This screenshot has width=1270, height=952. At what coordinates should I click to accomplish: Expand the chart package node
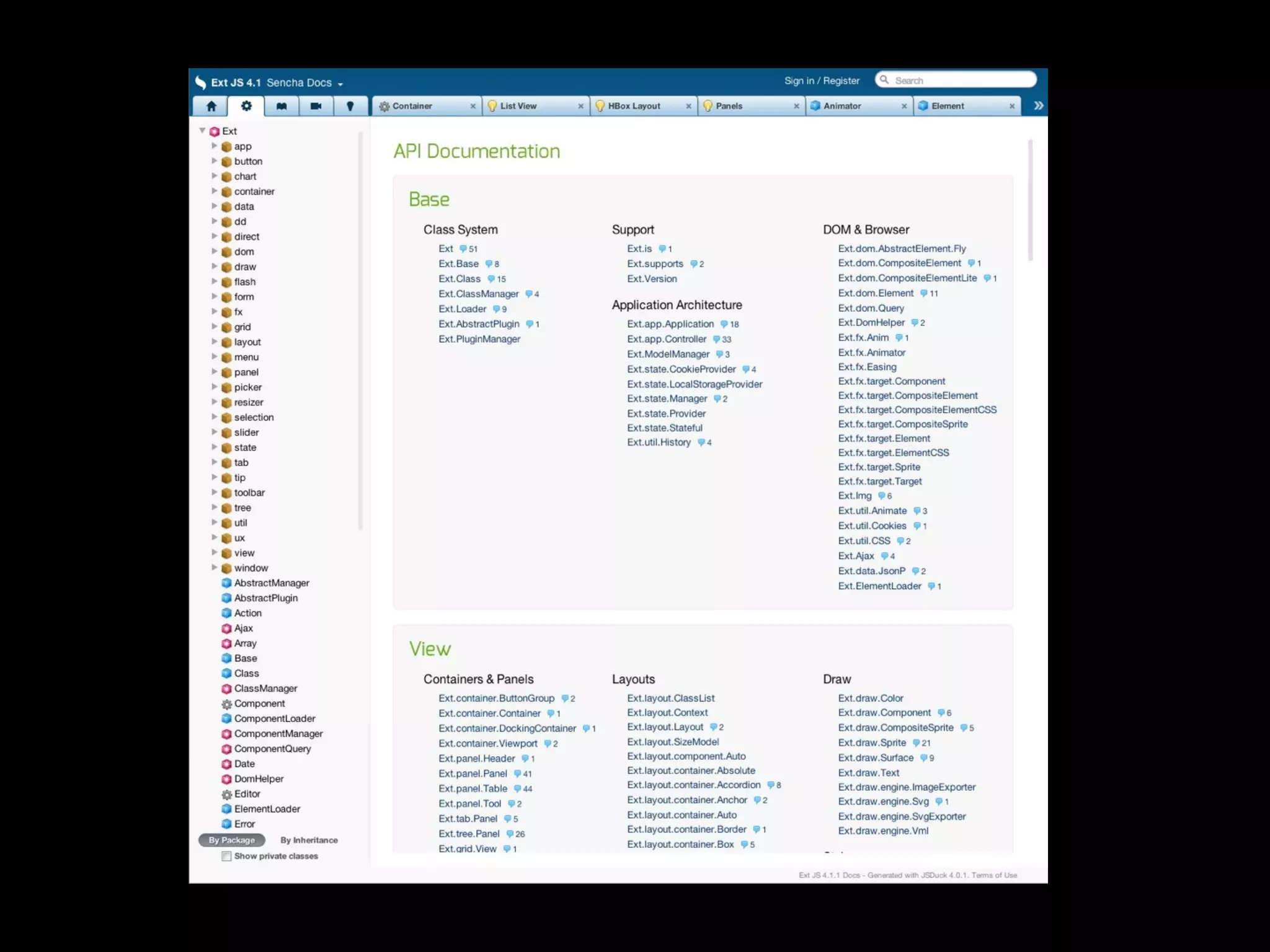(x=214, y=176)
